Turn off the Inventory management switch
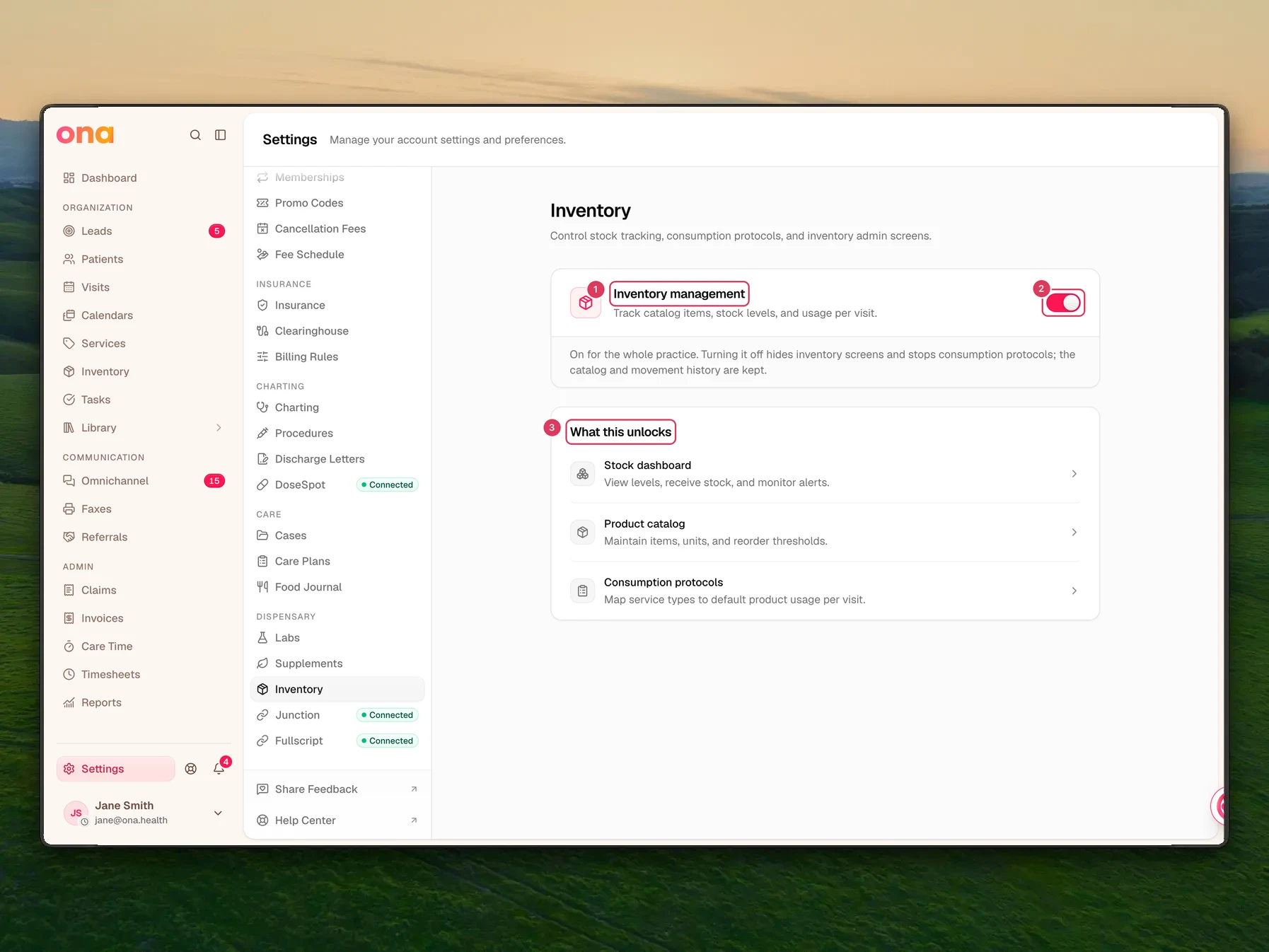1269x952 pixels. tap(1063, 303)
